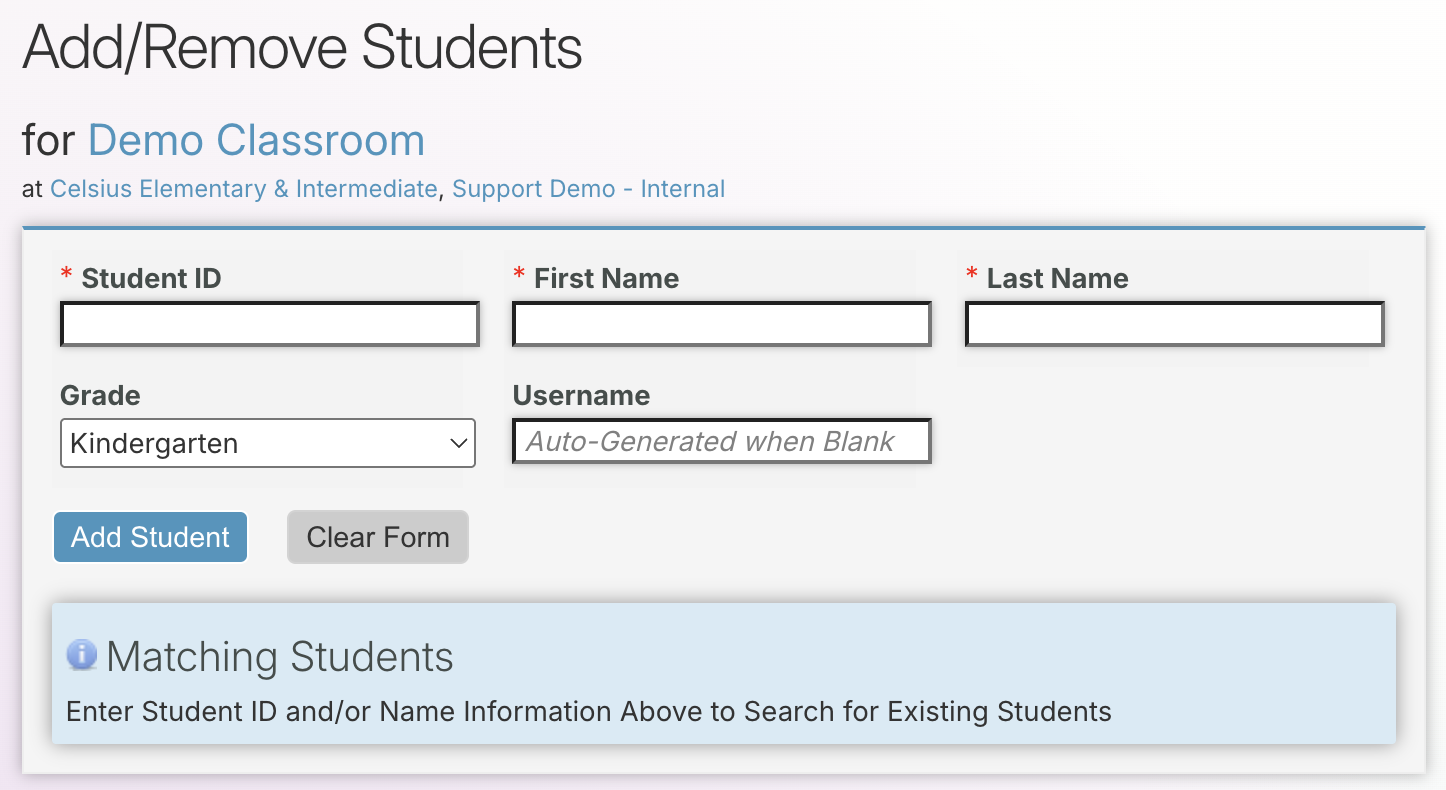
Task: Click the info icon beside Matching Students
Action: click(x=81, y=655)
